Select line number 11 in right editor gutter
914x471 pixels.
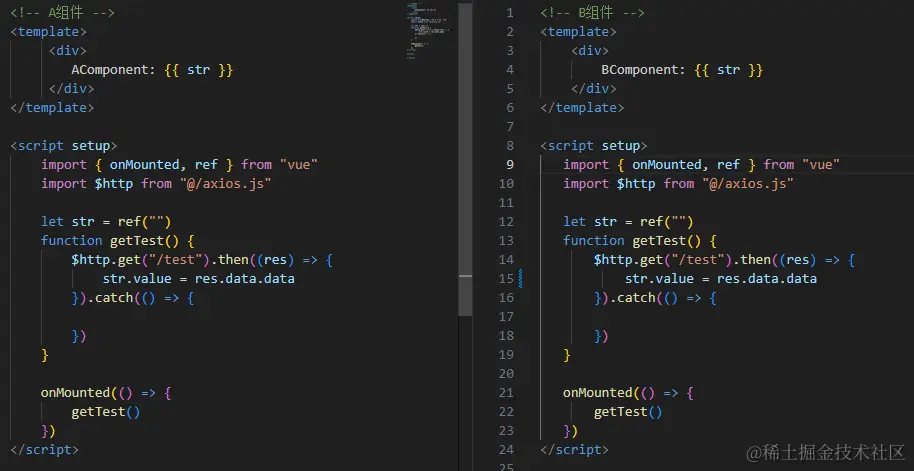[507, 203]
